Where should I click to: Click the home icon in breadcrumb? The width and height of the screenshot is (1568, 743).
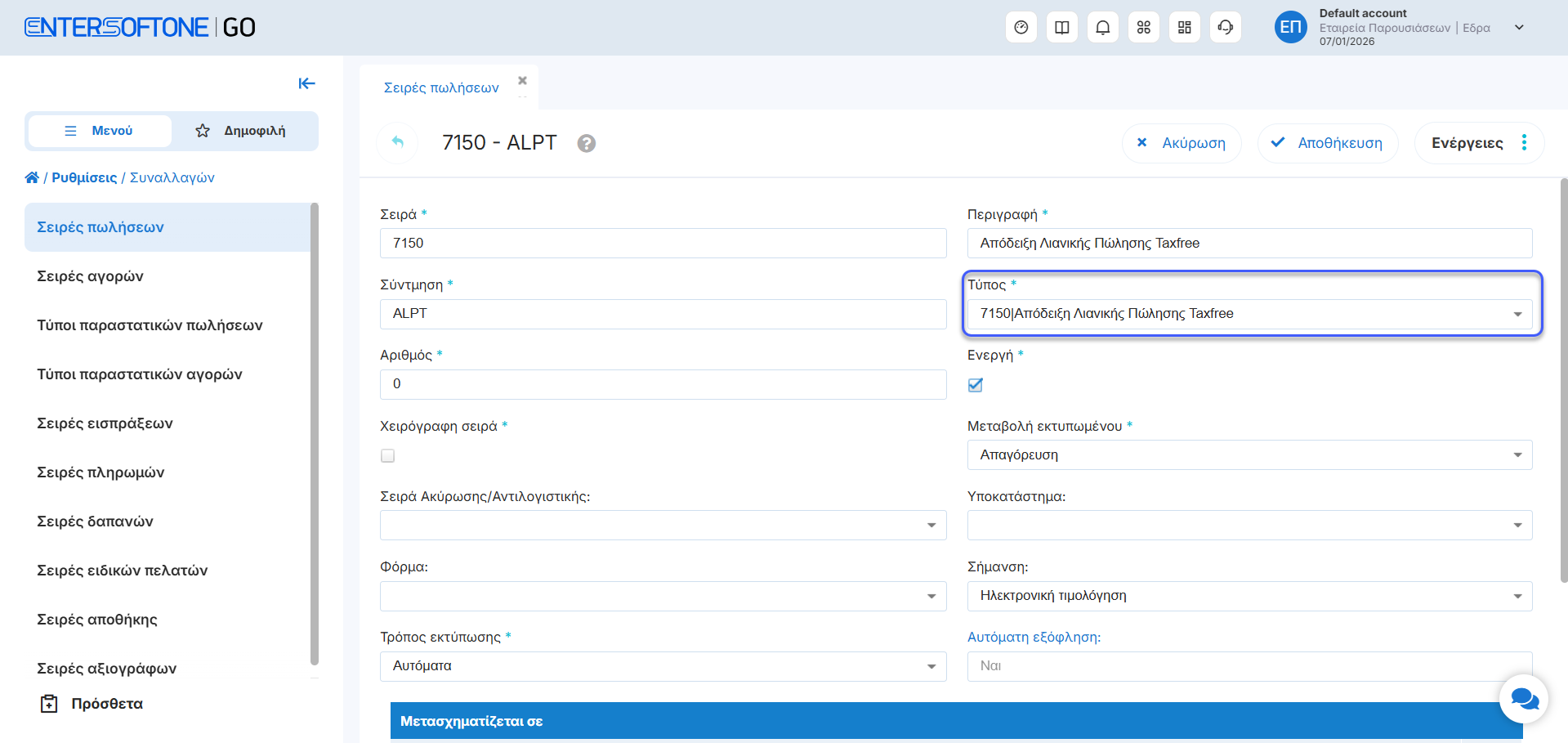32,177
